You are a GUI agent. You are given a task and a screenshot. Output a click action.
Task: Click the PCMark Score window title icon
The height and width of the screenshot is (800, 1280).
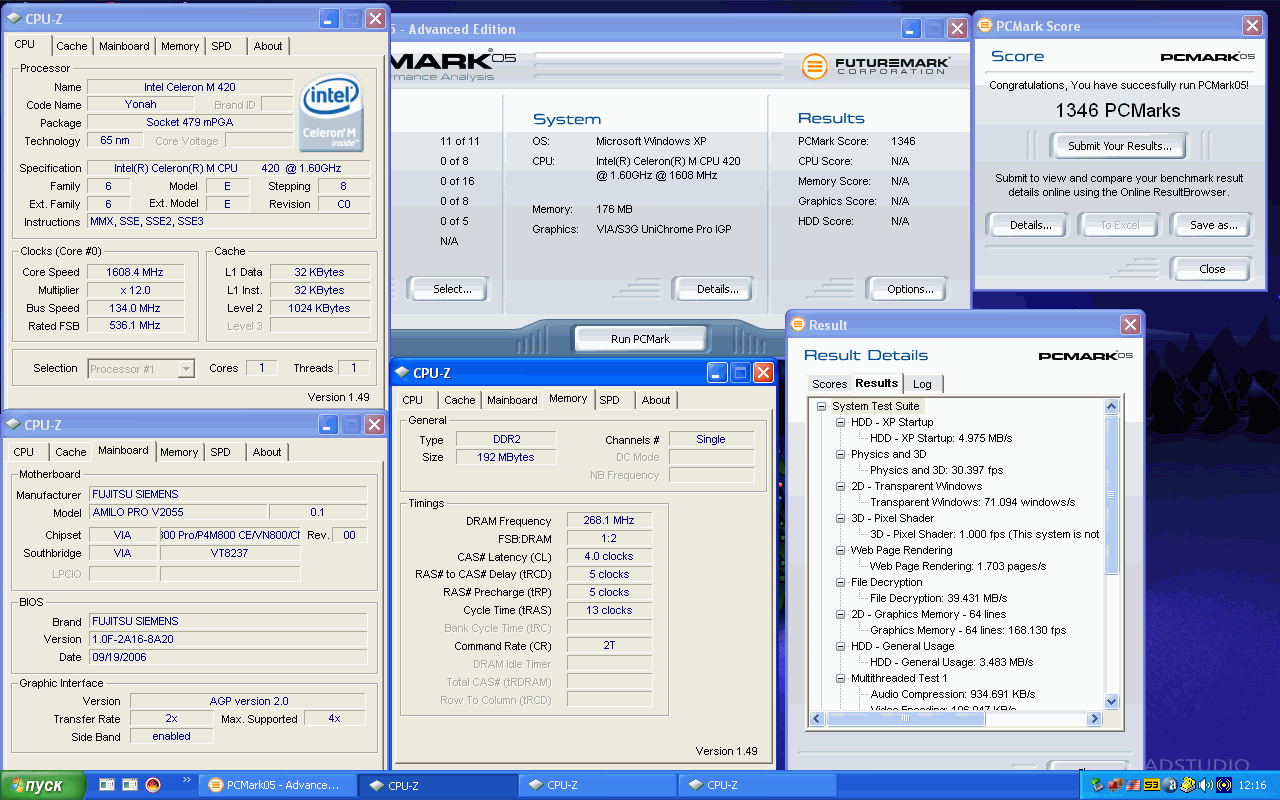[984, 26]
